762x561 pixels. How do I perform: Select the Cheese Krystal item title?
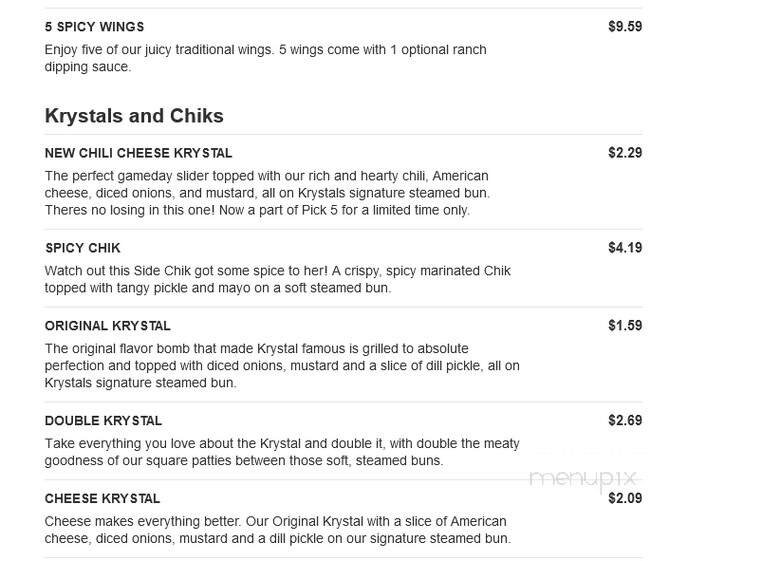click(x=102, y=499)
